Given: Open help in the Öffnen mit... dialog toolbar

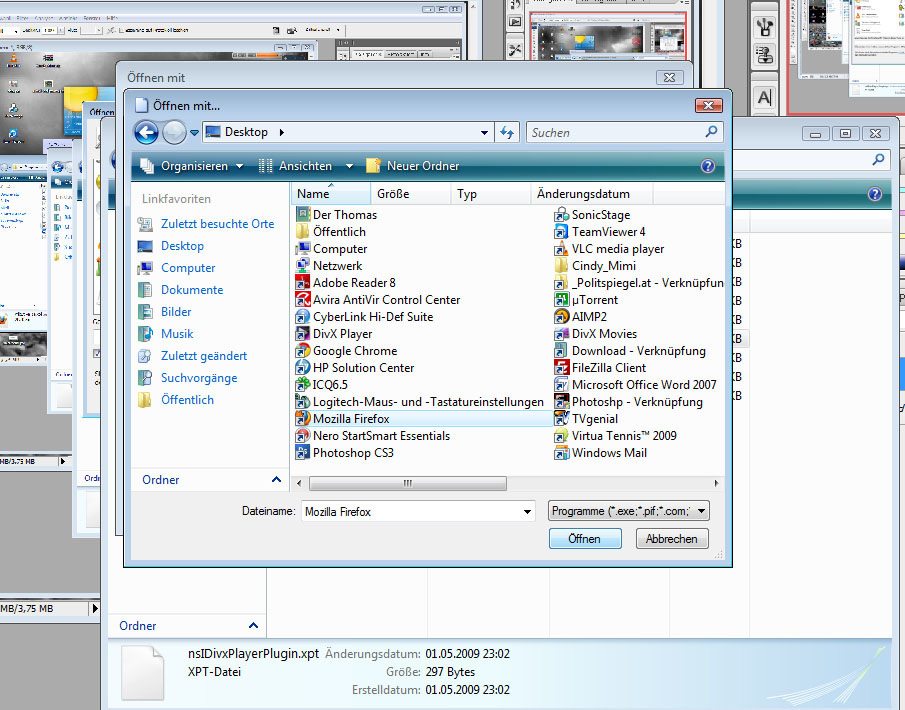Looking at the screenshot, I should tap(708, 166).
